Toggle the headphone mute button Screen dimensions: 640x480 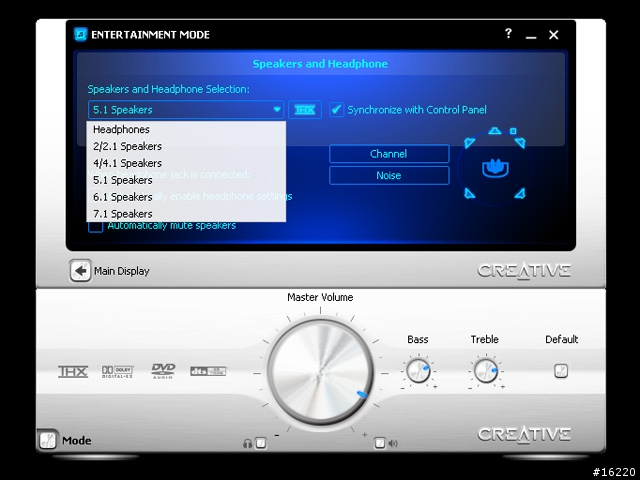point(260,443)
